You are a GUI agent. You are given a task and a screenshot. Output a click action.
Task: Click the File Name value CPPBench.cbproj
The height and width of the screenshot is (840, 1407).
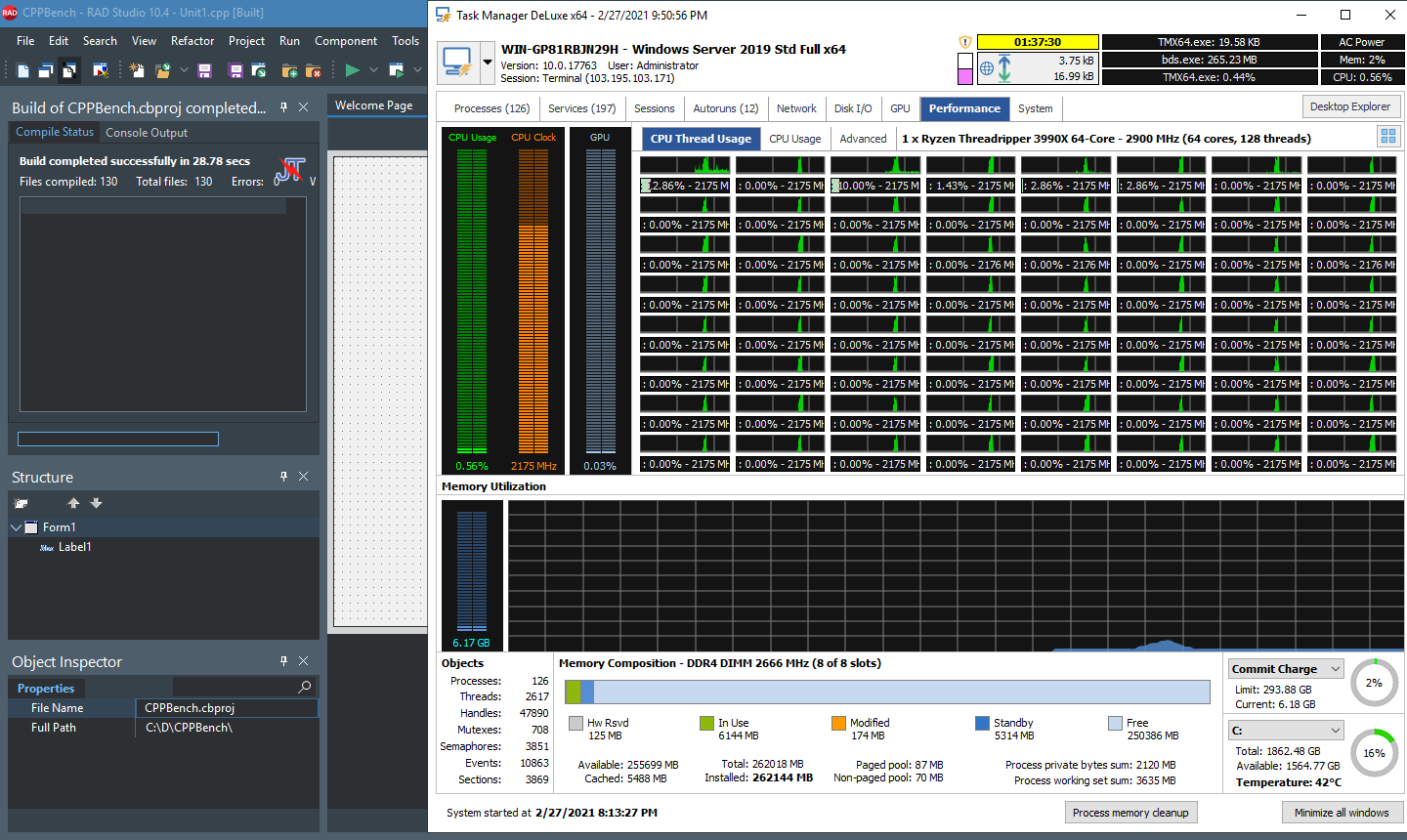click(x=227, y=708)
